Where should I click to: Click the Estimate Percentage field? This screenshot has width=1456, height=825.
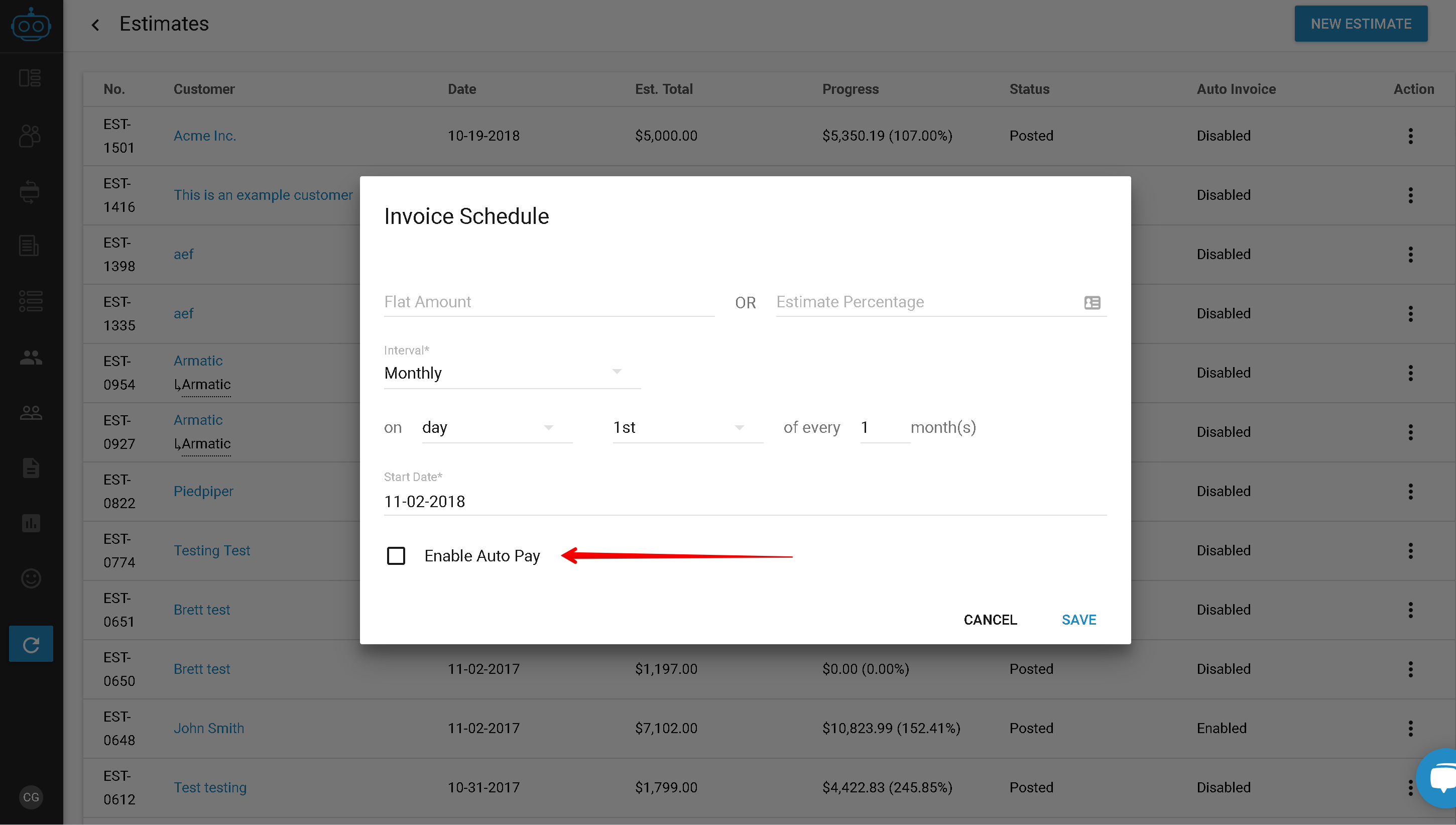point(940,302)
